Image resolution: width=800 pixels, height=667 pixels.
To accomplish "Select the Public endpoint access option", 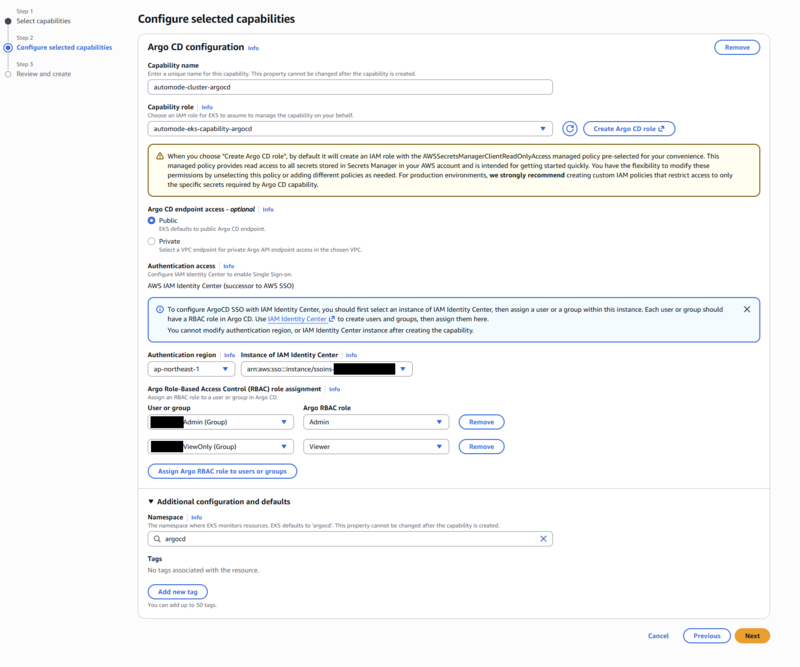I will coord(152,220).
